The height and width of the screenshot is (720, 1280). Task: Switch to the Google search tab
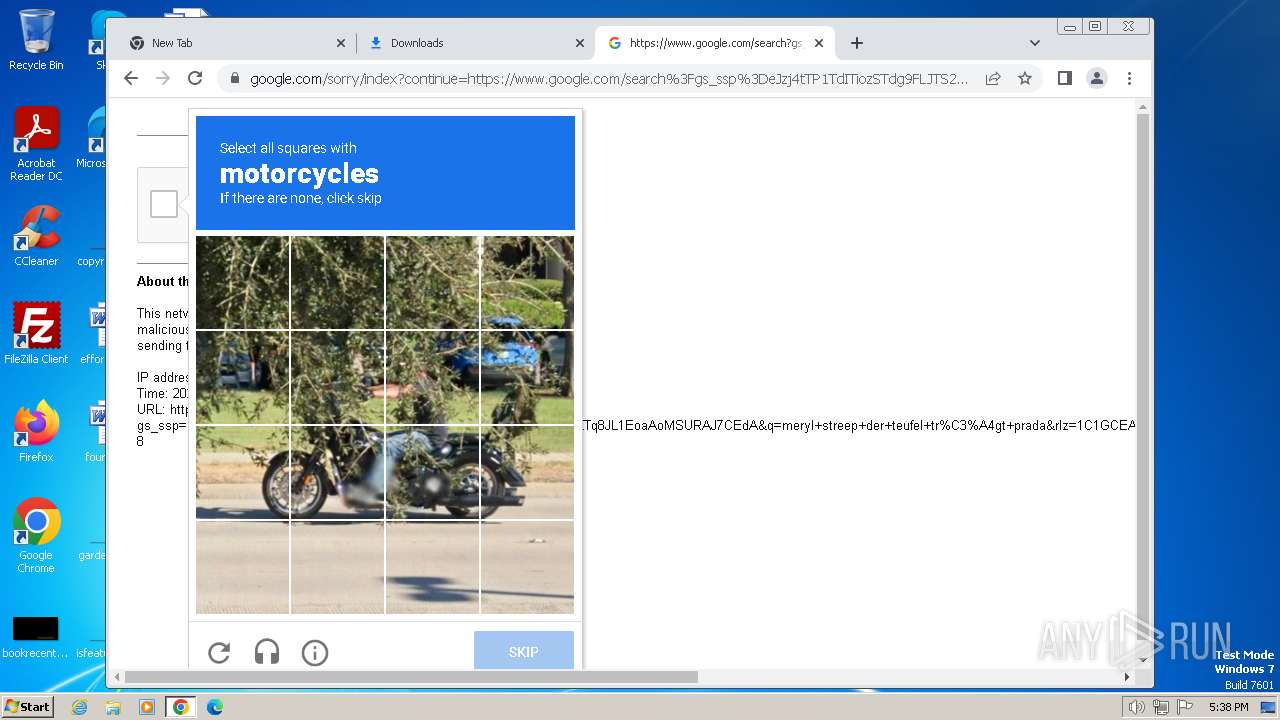[715, 43]
